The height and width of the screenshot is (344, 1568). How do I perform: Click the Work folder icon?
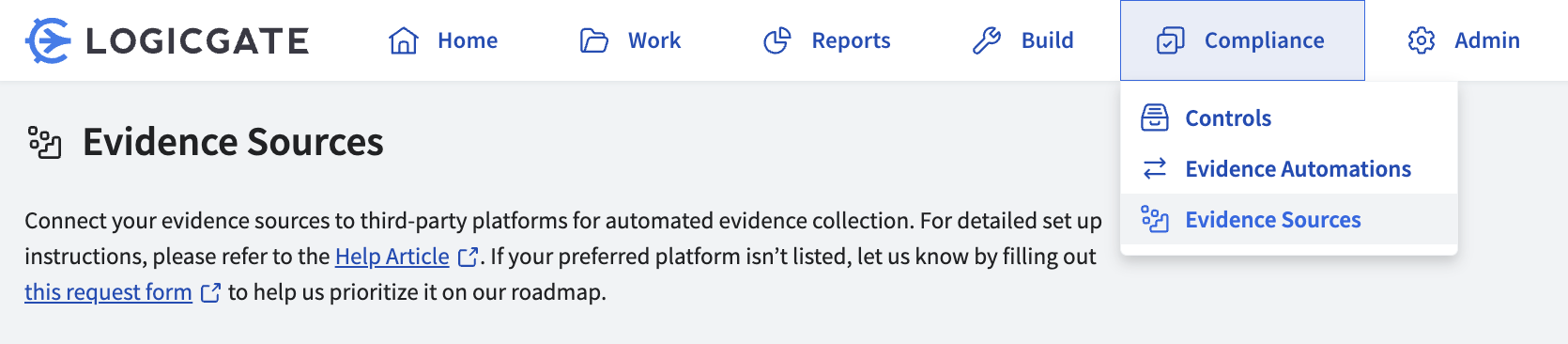pyautogui.click(x=594, y=40)
